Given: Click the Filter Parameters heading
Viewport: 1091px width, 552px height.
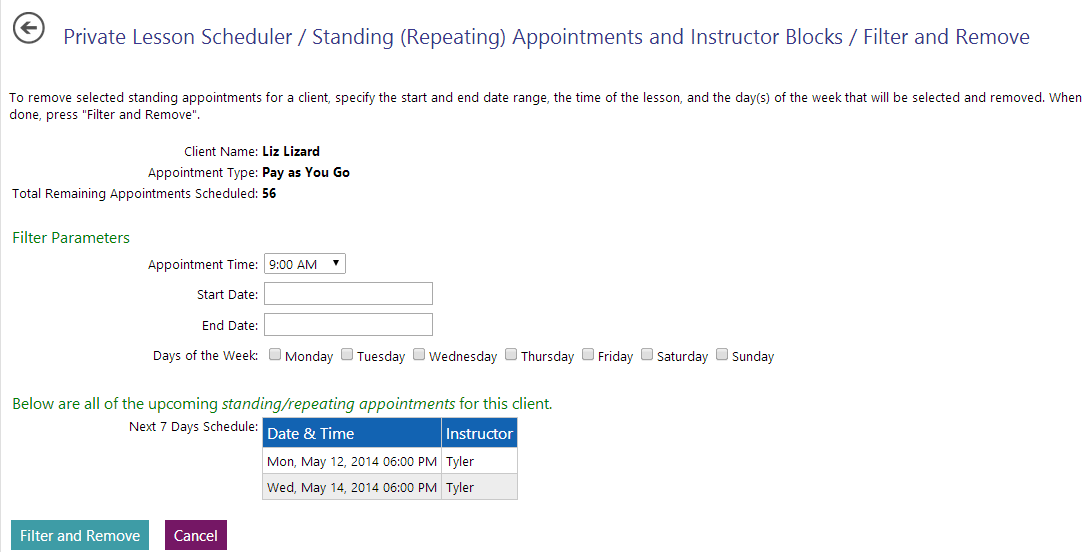Looking at the screenshot, I should click(x=71, y=237).
